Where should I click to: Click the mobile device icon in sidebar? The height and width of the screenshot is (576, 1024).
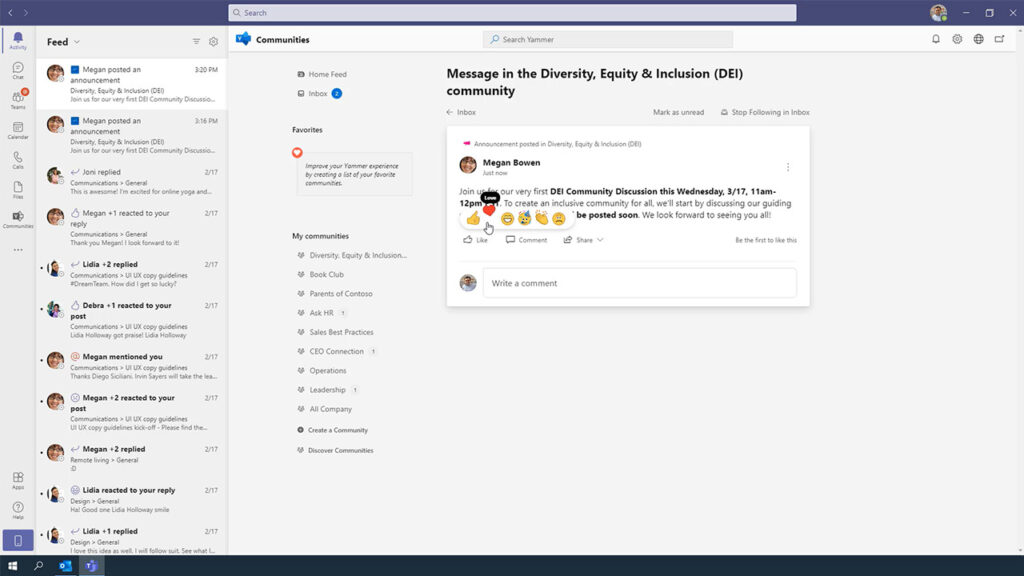click(x=18, y=541)
